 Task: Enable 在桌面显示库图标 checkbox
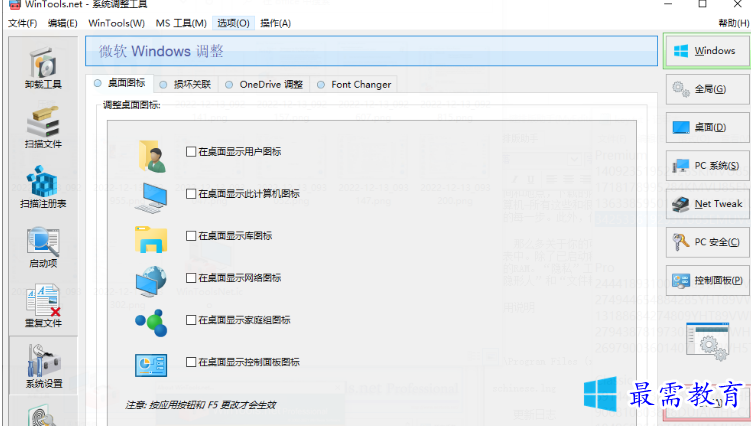[x=191, y=236]
